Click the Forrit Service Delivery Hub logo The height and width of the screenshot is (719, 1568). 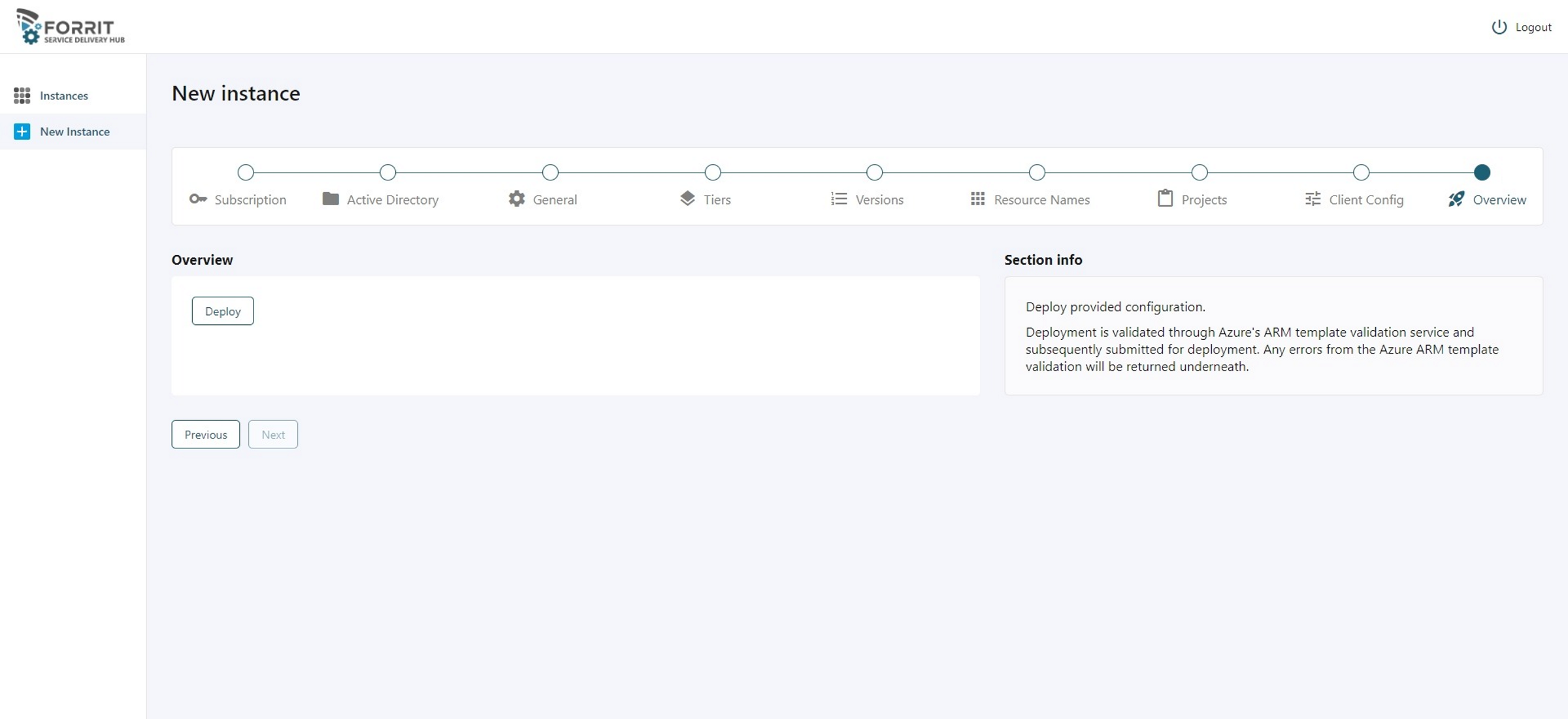pyautogui.click(x=71, y=27)
